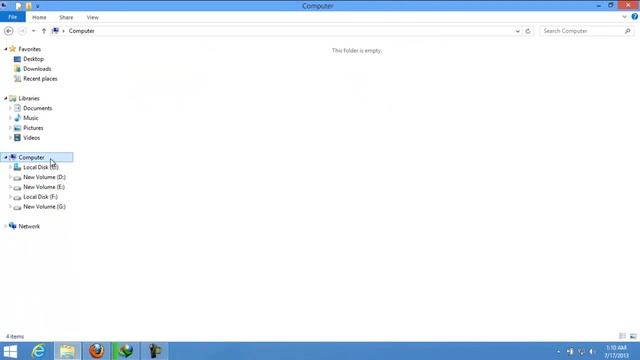Open the Music library
Screen dimensions: 640x360
click(31, 118)
